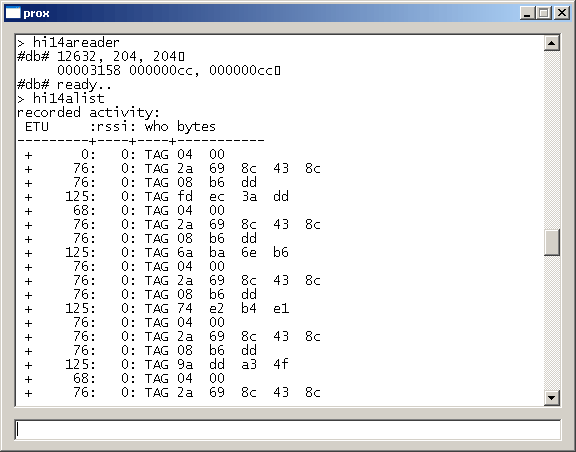Click the row with bytes fd ec 3a dd
Screen dimensions: 576x452
coord(156,197)
